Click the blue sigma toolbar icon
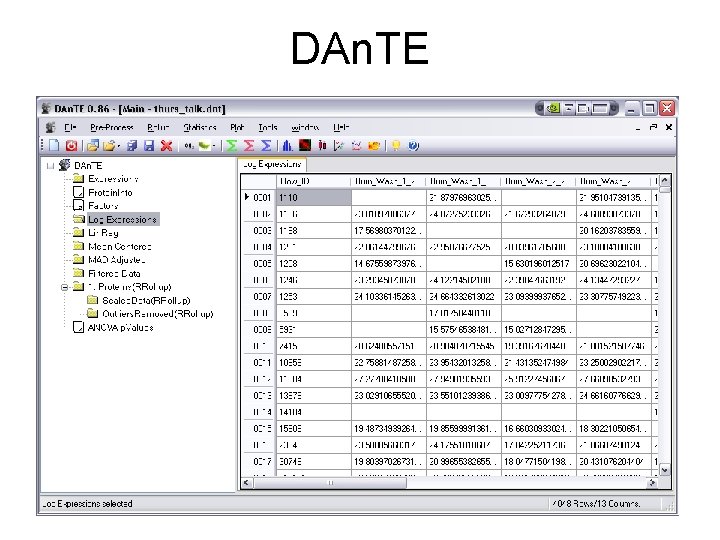 tap(266, 146)
